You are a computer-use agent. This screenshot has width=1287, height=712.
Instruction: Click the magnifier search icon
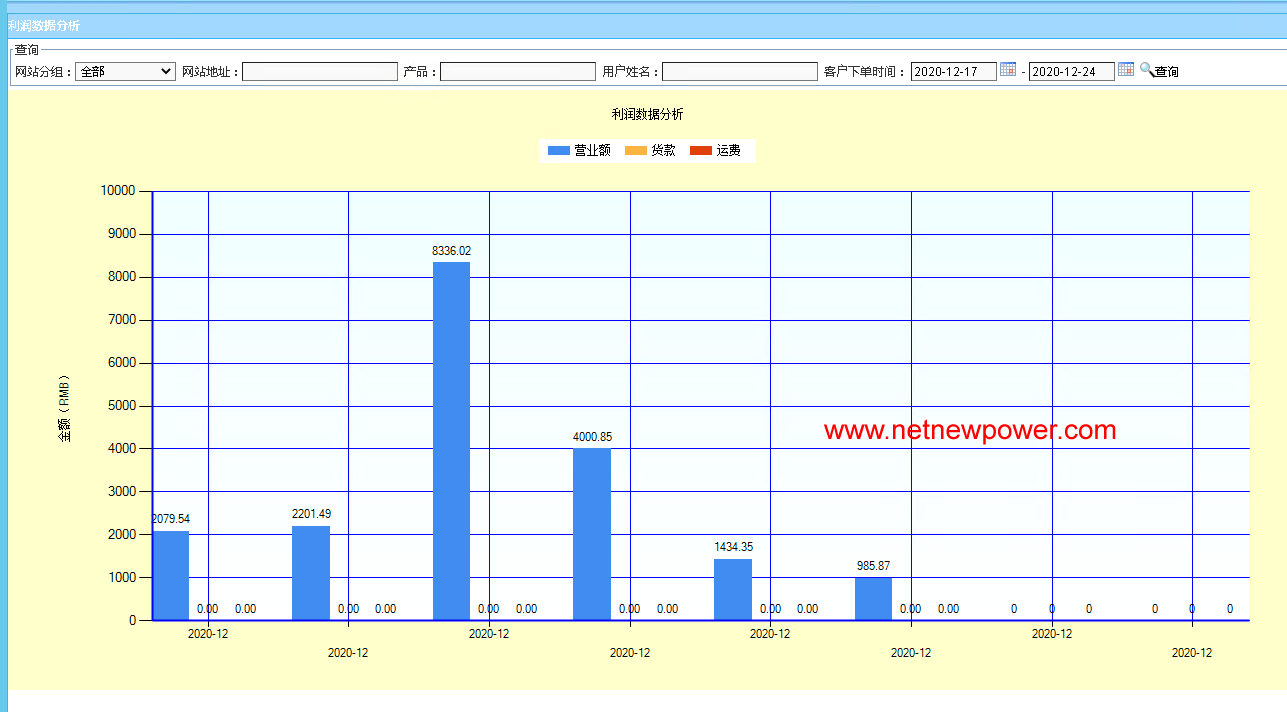pyautogui.click(x=1146, y=70)
